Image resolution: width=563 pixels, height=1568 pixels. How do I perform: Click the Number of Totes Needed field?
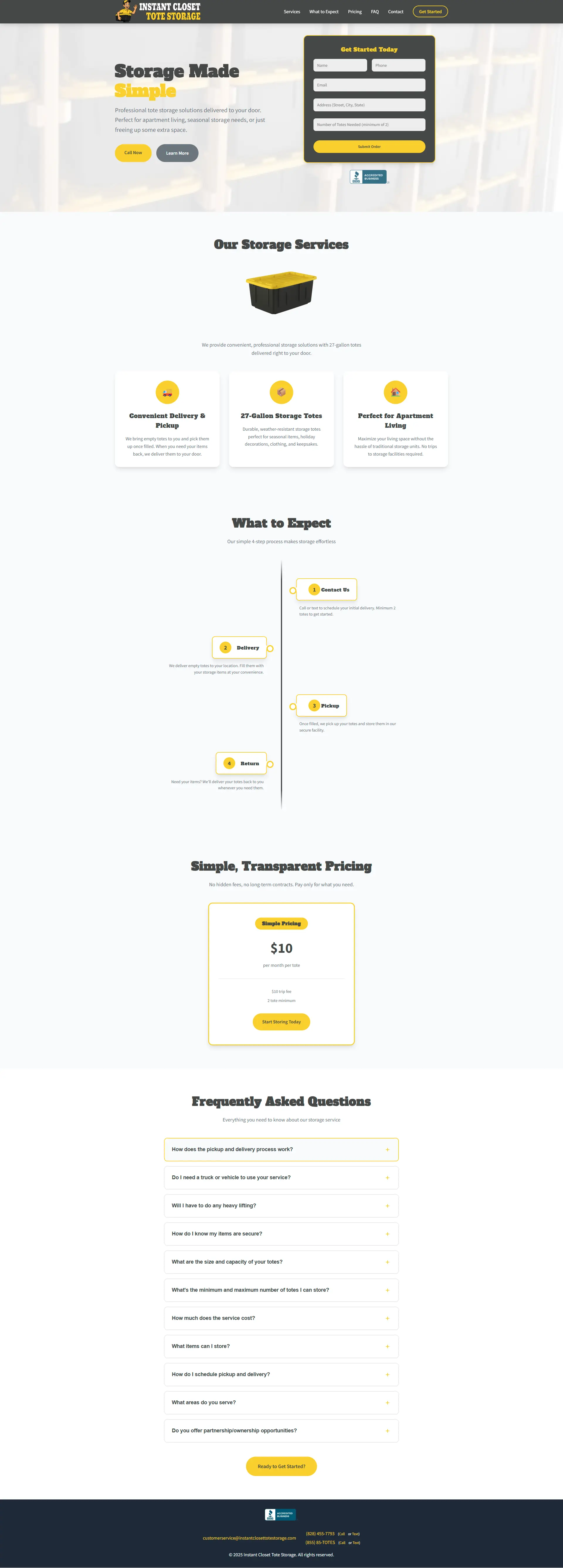(369, 125)
